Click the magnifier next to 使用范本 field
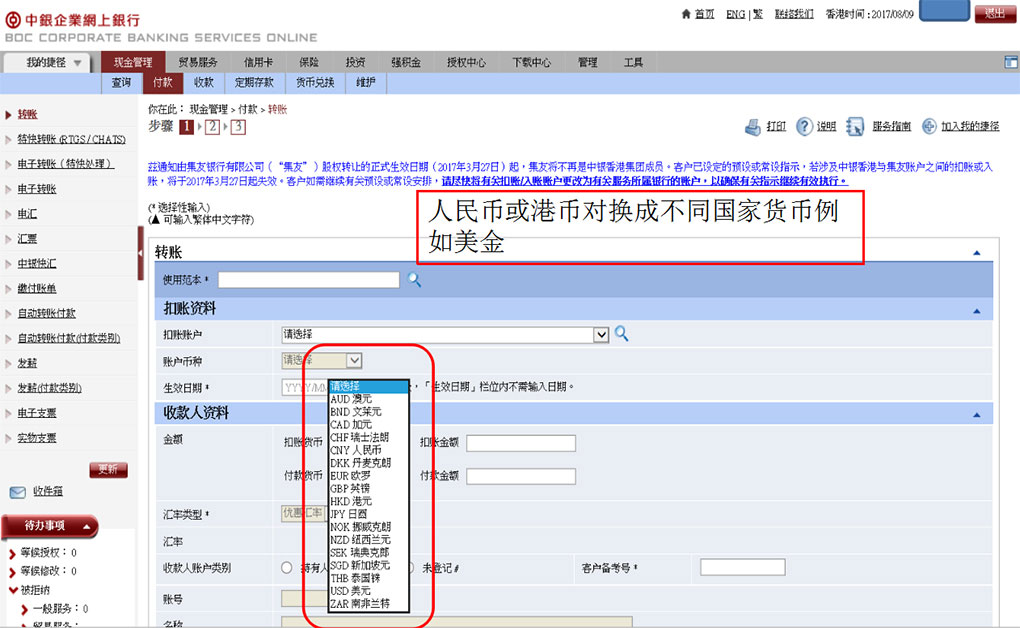Screen dimensions: 1020x628 pos(414,280)
